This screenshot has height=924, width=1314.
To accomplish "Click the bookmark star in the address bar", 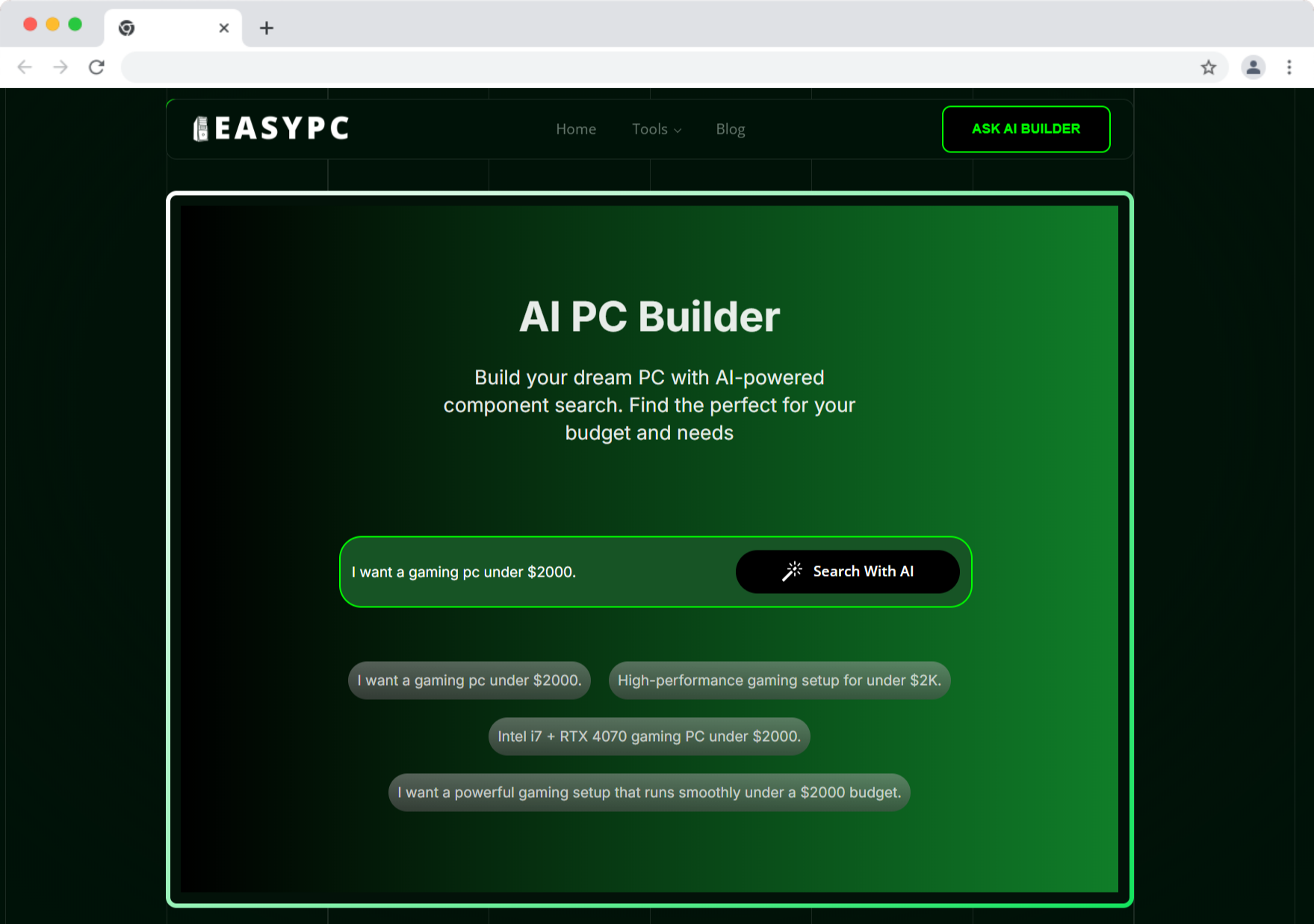I will tap(1209, 66).
